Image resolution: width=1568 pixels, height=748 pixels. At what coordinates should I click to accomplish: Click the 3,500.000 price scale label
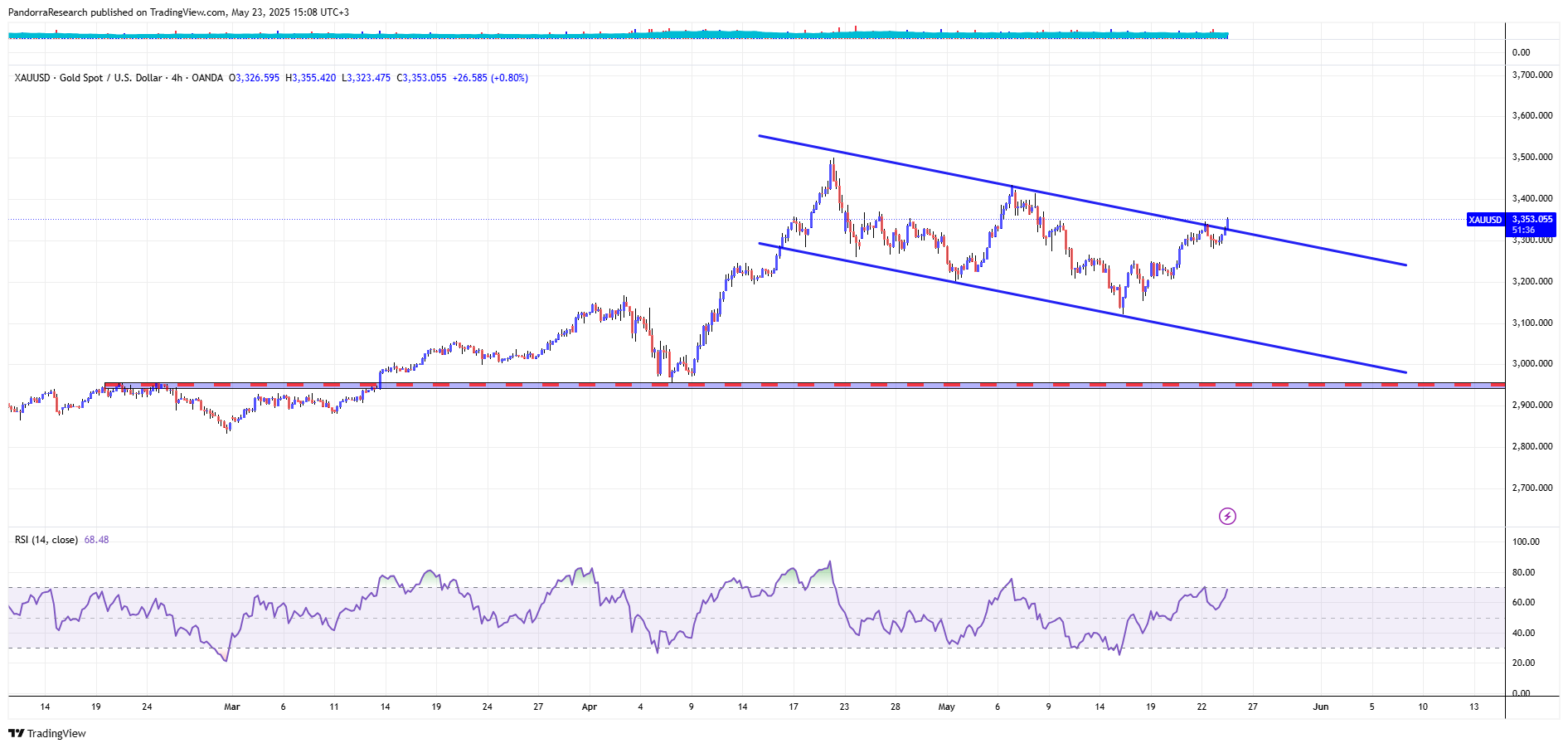pos(1532,158)
